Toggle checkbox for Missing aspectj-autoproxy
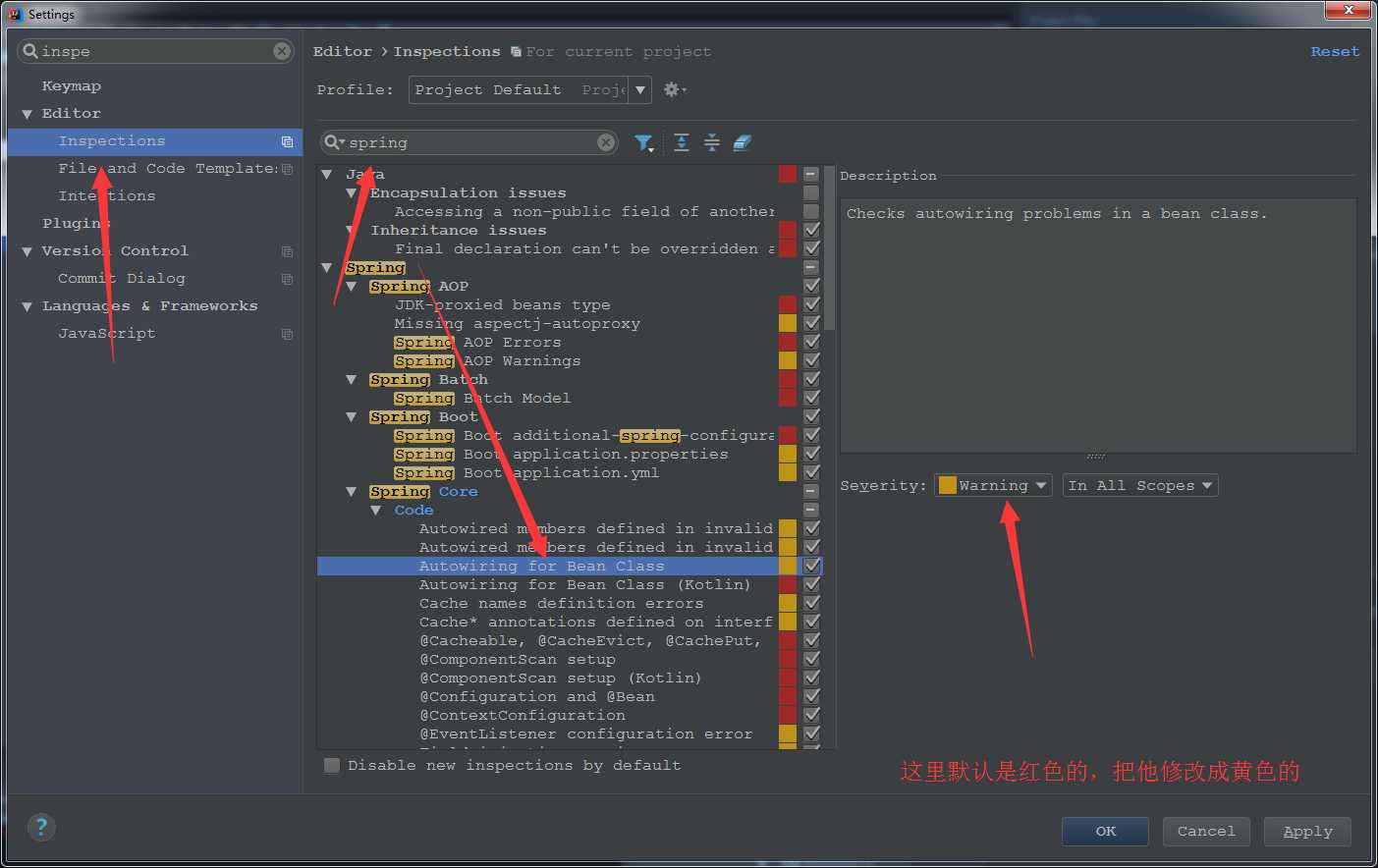Screen dimensions: 1378x868 811,323
